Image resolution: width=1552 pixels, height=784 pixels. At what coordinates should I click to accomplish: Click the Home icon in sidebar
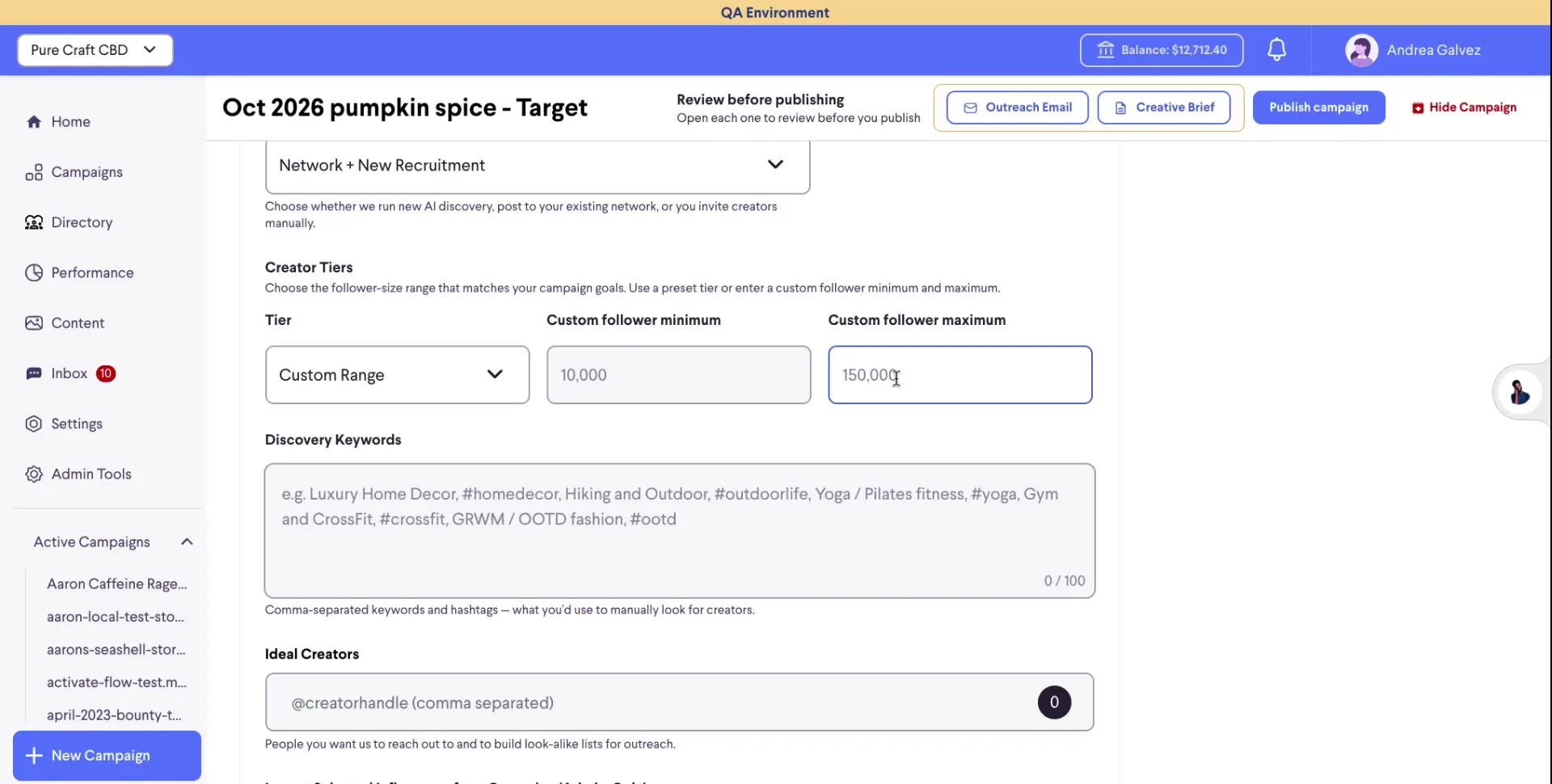(x=34, y=122)
